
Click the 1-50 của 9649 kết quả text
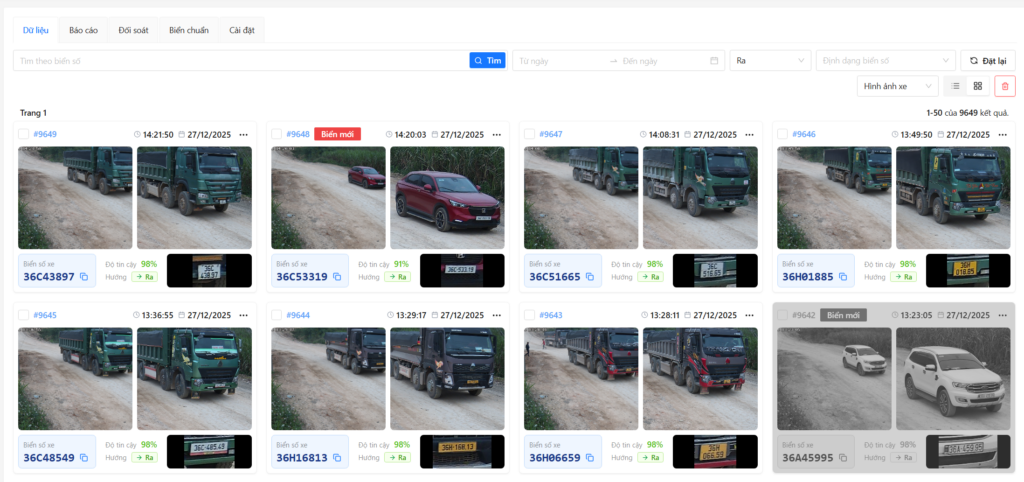967,113
